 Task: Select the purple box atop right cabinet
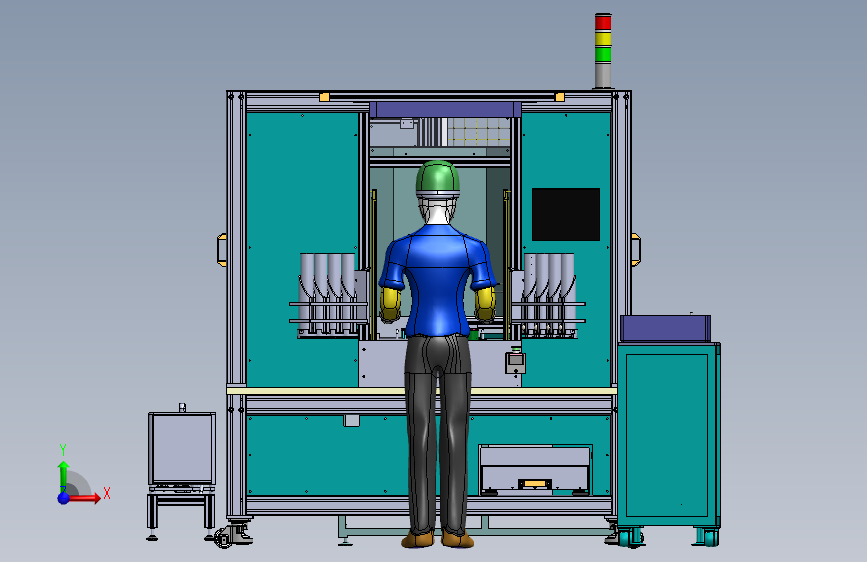tap(665, 328)
